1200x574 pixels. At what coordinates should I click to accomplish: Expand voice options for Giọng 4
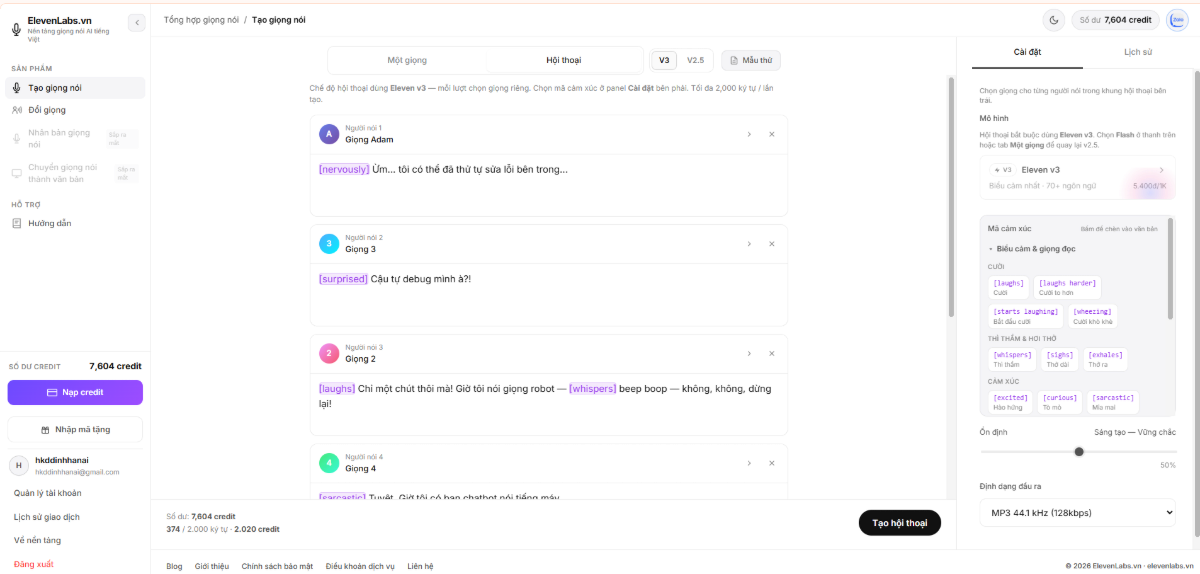[749, 463]
